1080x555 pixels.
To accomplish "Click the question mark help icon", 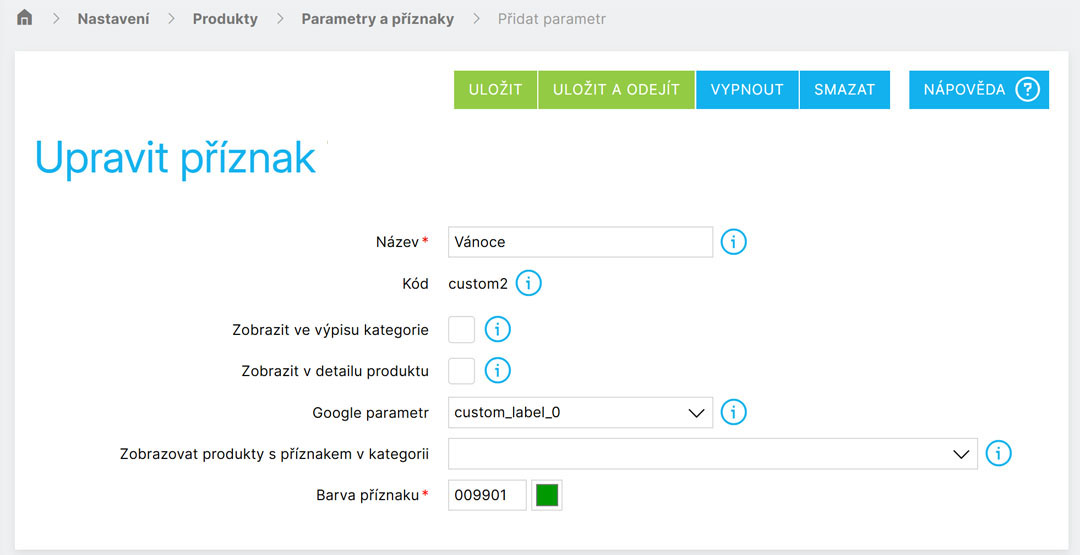I will coord(1027,89).
